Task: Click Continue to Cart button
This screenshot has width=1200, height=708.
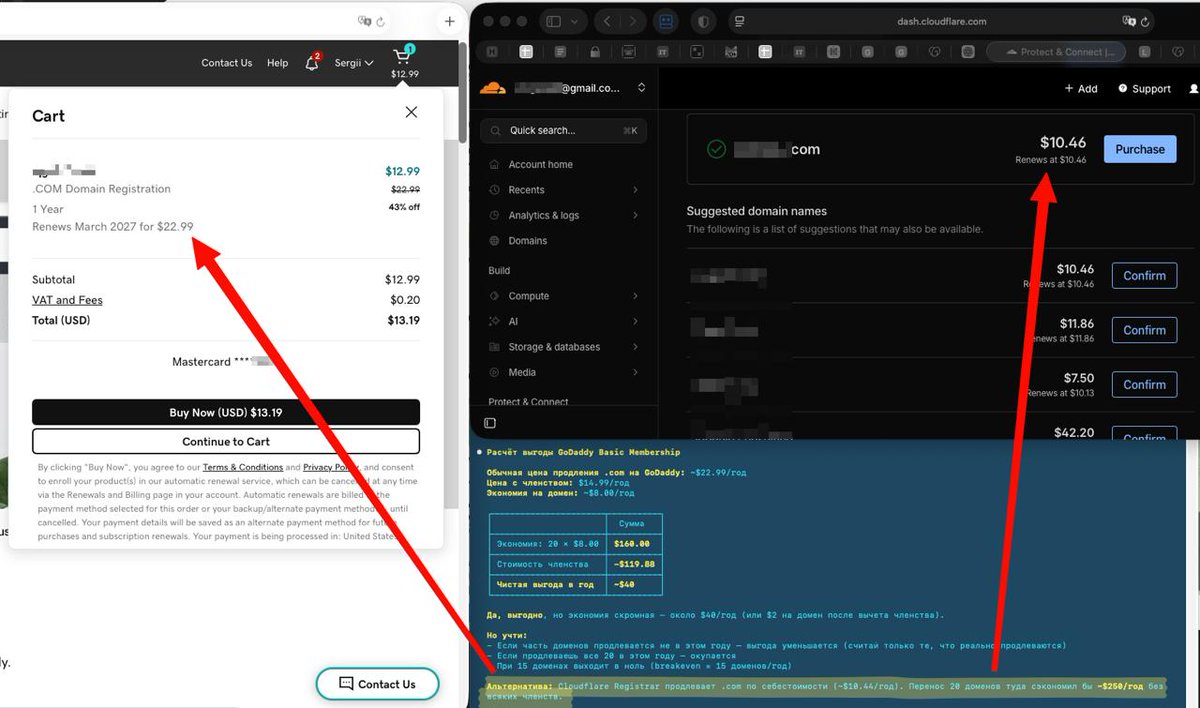Action: (226, 441)
